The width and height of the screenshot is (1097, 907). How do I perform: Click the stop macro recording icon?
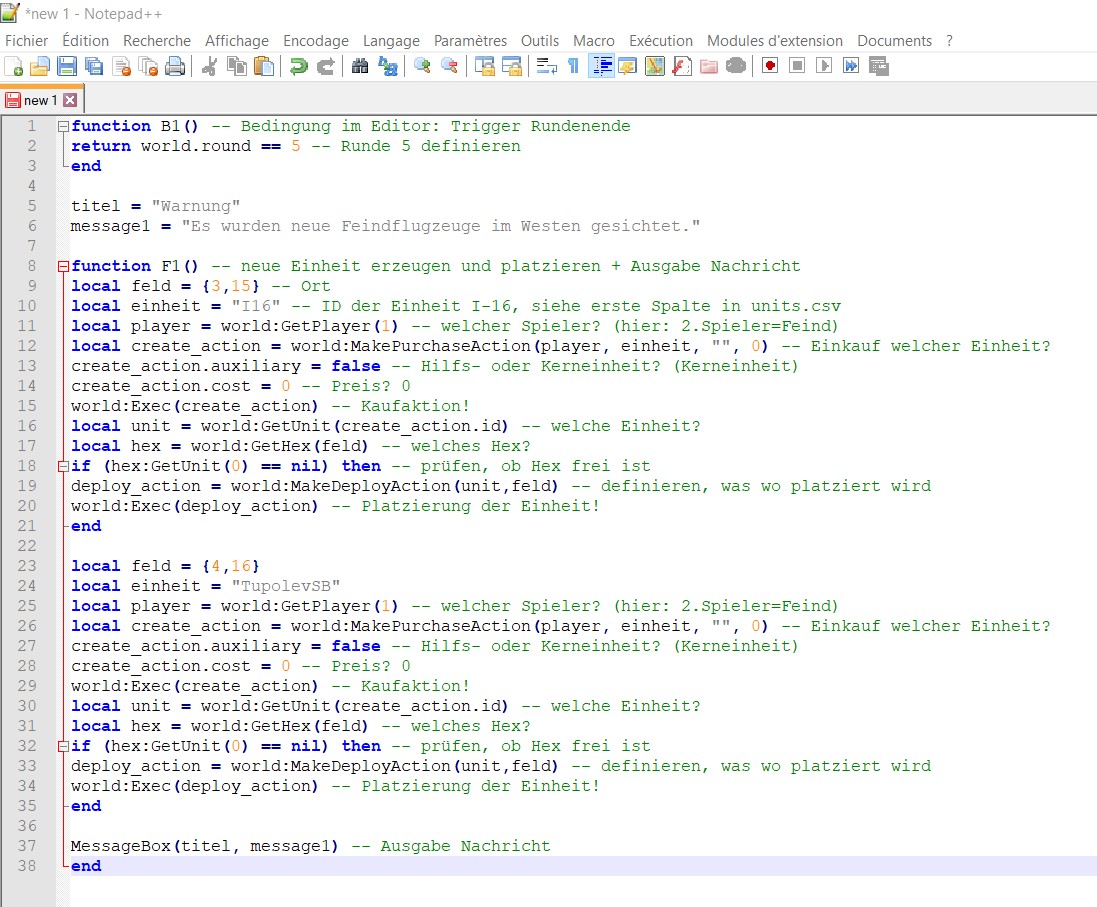tap(797, 66)
